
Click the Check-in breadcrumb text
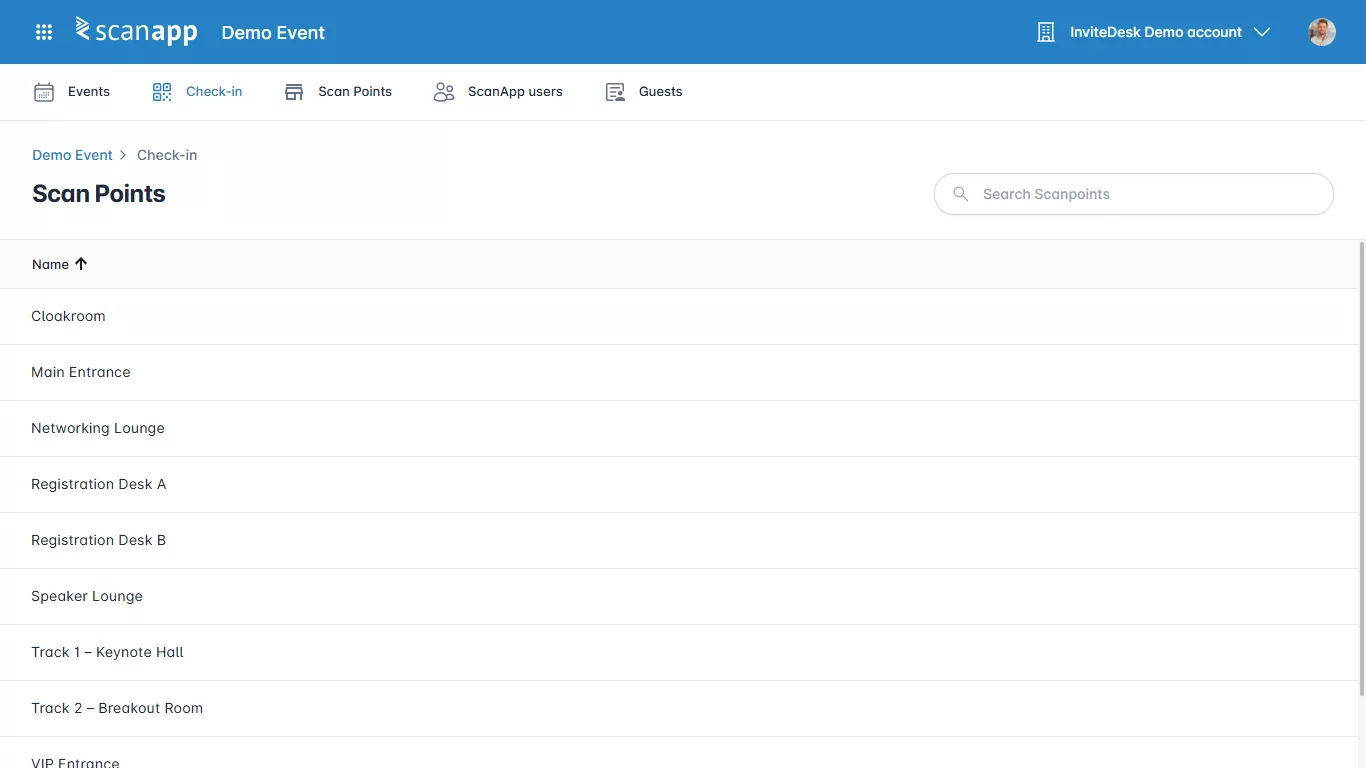click(167, 155)
